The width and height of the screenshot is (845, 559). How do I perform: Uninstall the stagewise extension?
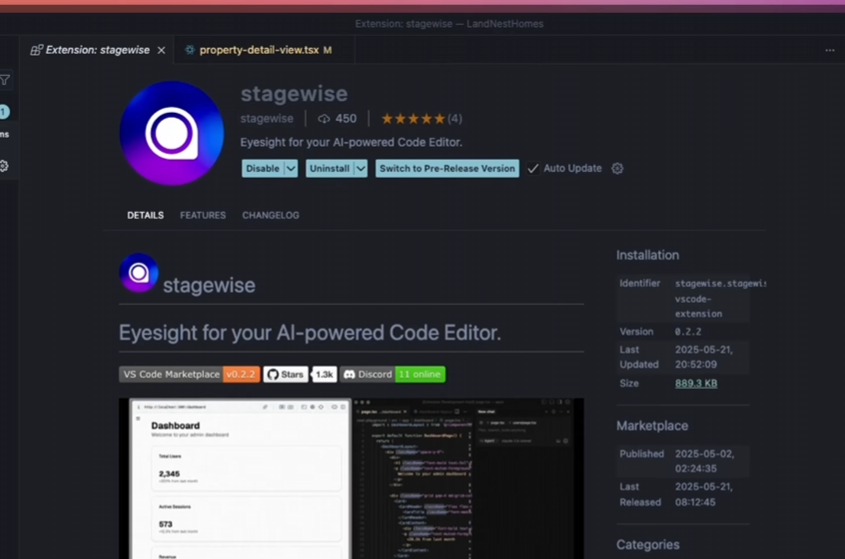[x=329, y=168]
